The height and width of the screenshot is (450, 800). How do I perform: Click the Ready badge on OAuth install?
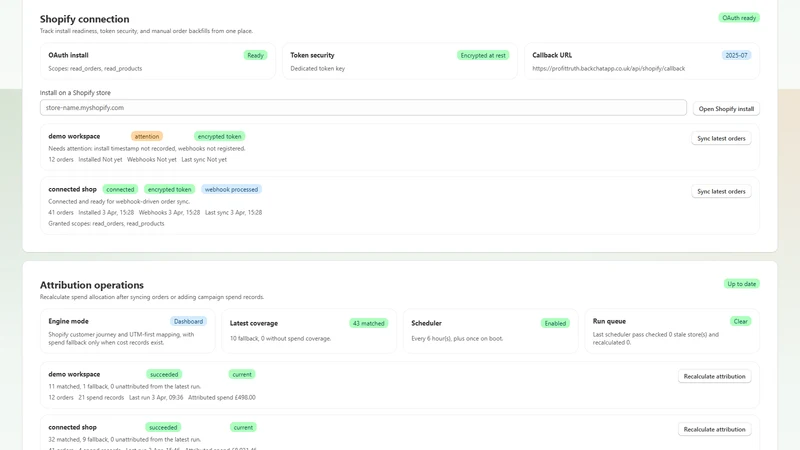(x=255, y=55)
